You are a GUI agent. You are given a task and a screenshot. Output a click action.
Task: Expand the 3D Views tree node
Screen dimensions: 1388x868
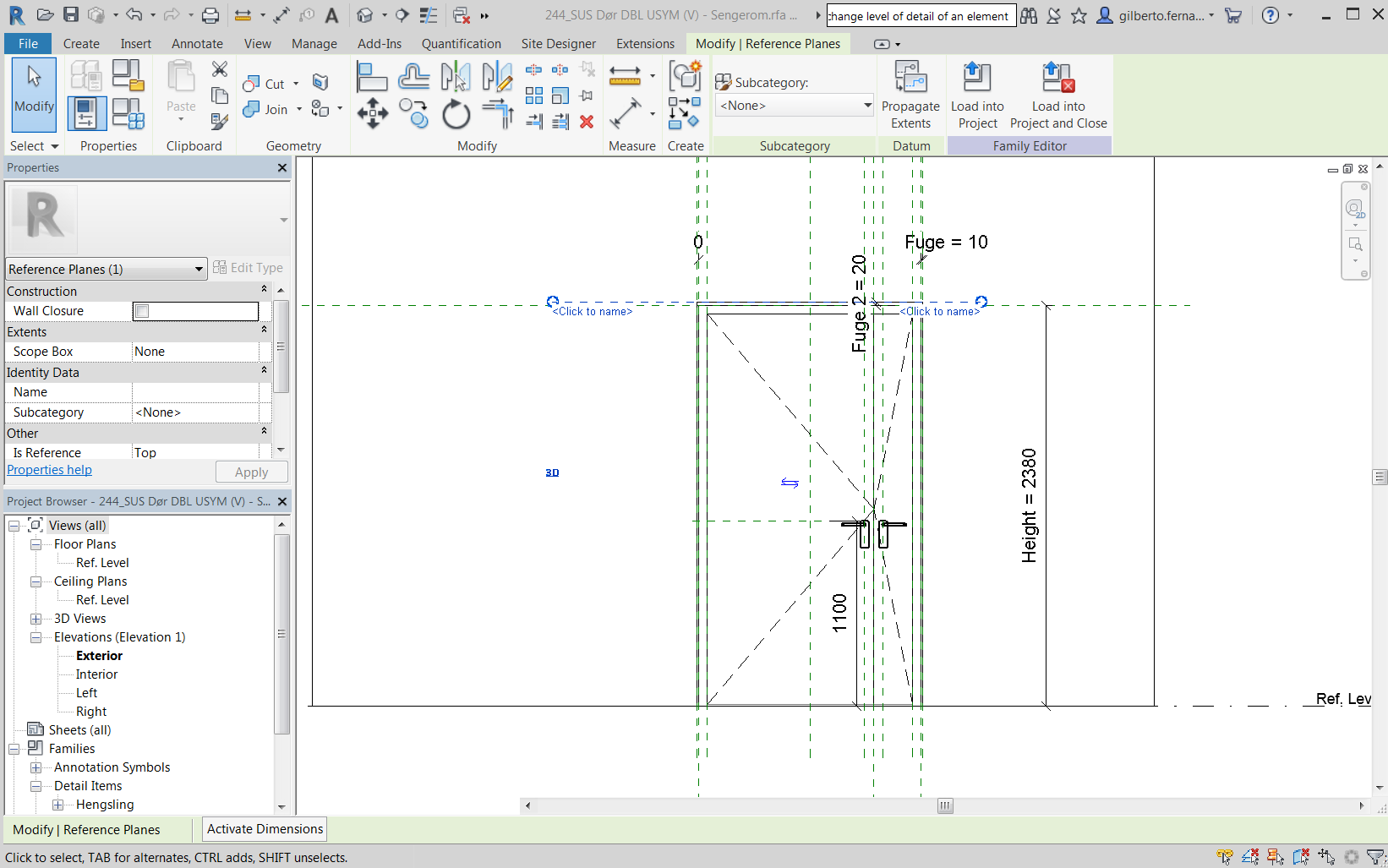36,618
